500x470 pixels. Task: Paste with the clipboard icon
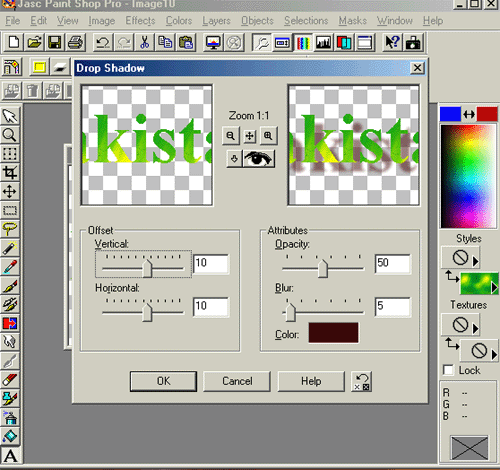click(x=186, y=42)
